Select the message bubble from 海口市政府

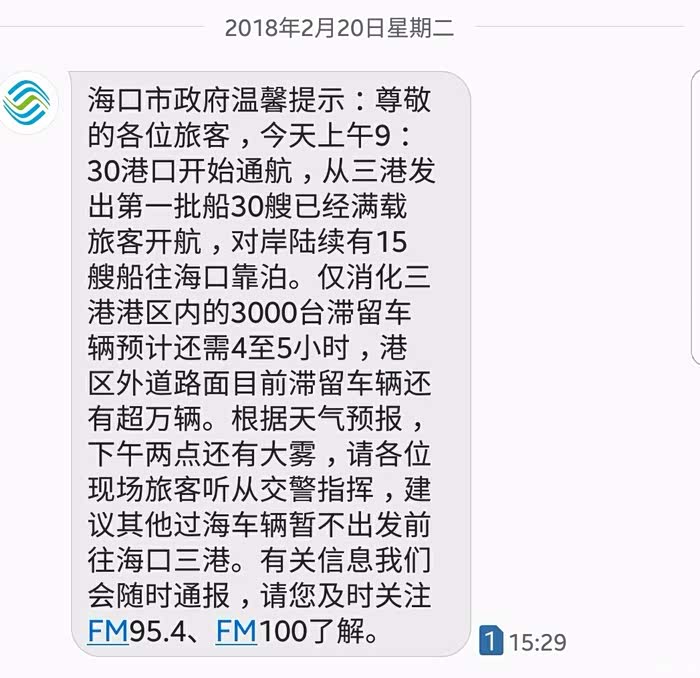pos(271,364)
